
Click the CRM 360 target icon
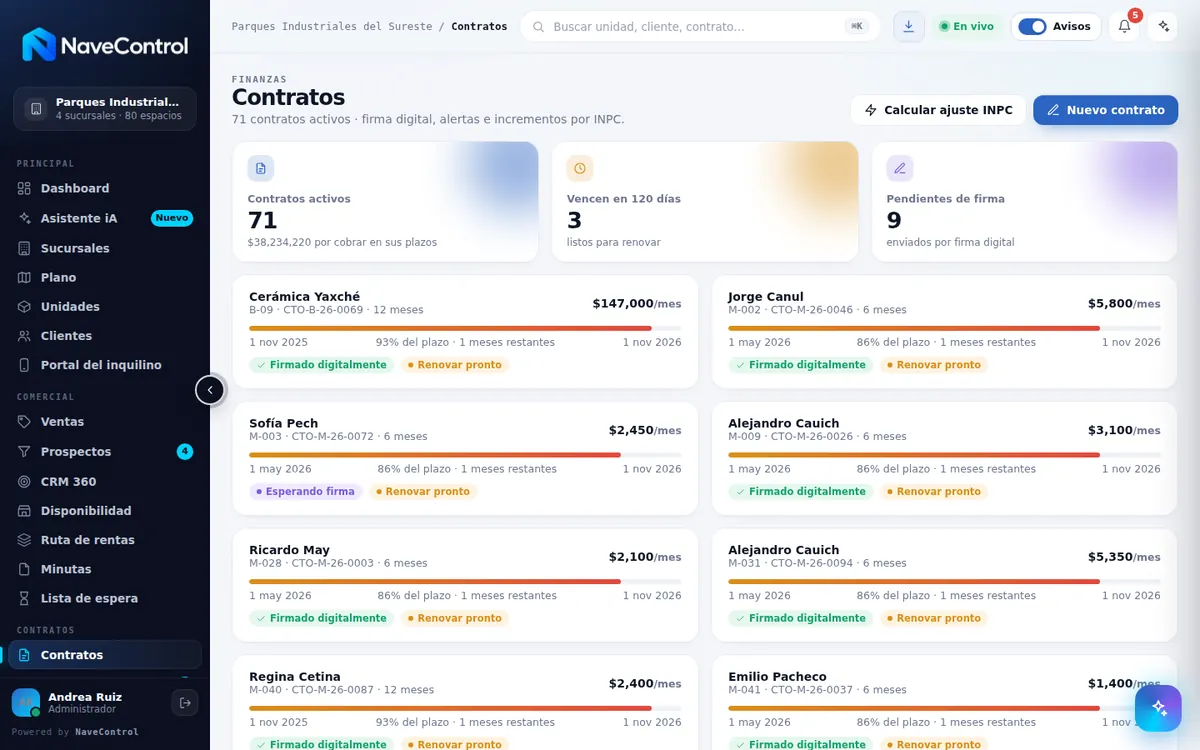[x=25, y=481]
